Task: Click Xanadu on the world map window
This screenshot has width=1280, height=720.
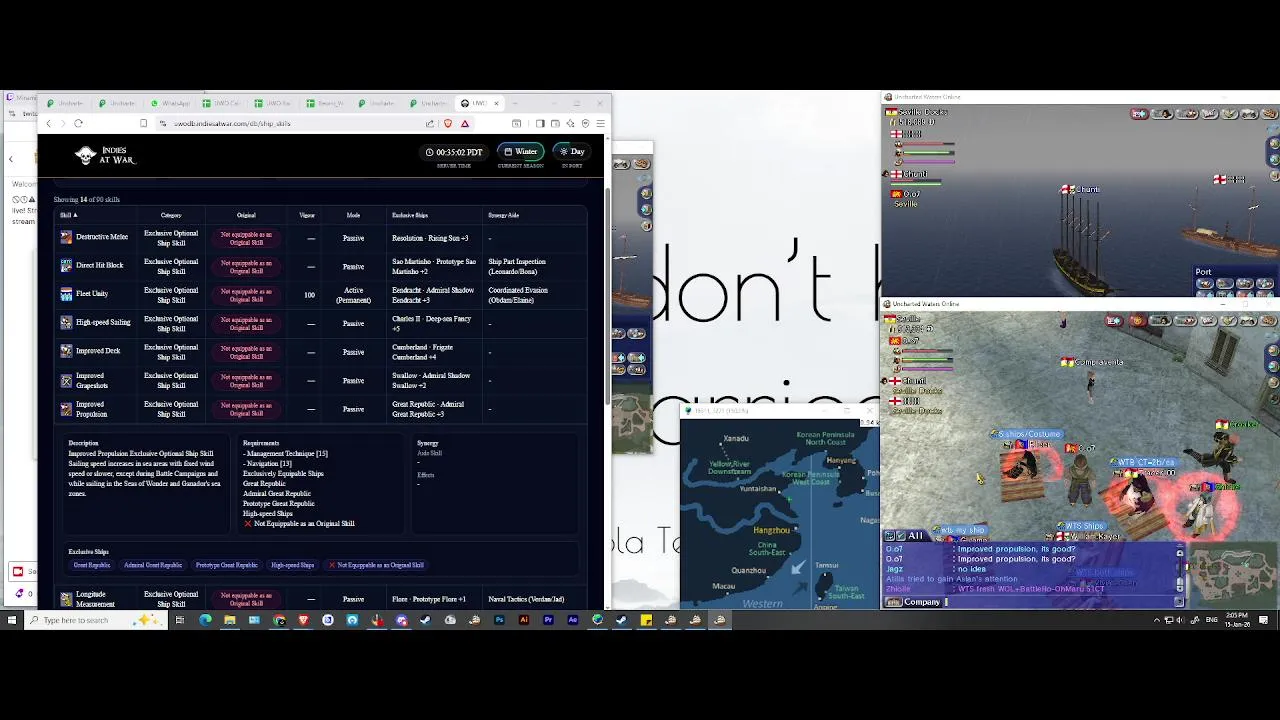Action: pos(736,438)
